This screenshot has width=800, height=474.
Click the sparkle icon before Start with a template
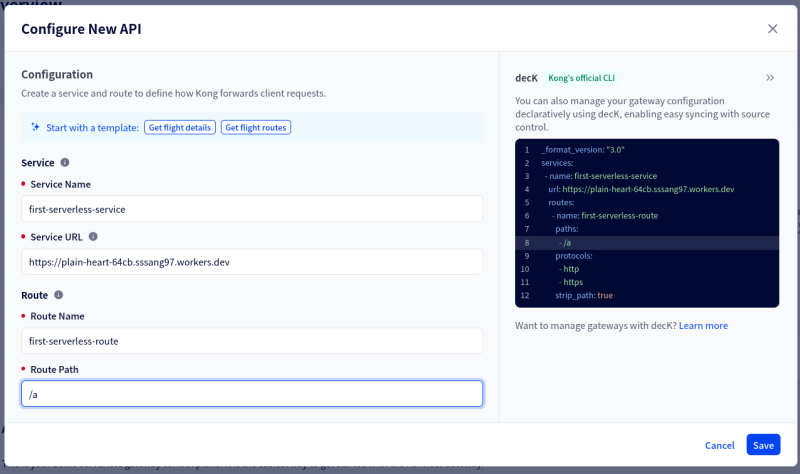(35, 127)
